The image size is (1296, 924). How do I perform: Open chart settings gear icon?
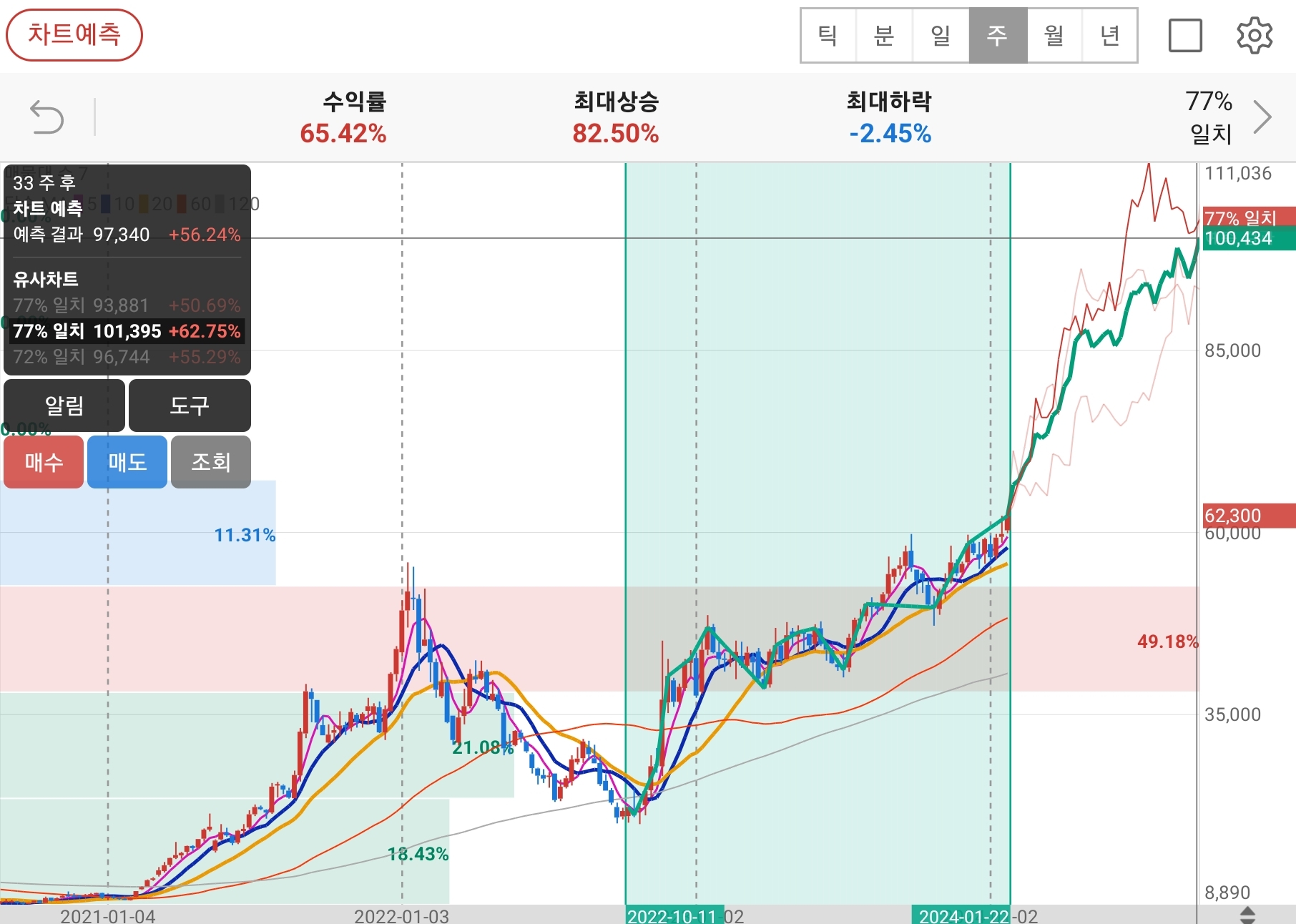pos(1255,36)
